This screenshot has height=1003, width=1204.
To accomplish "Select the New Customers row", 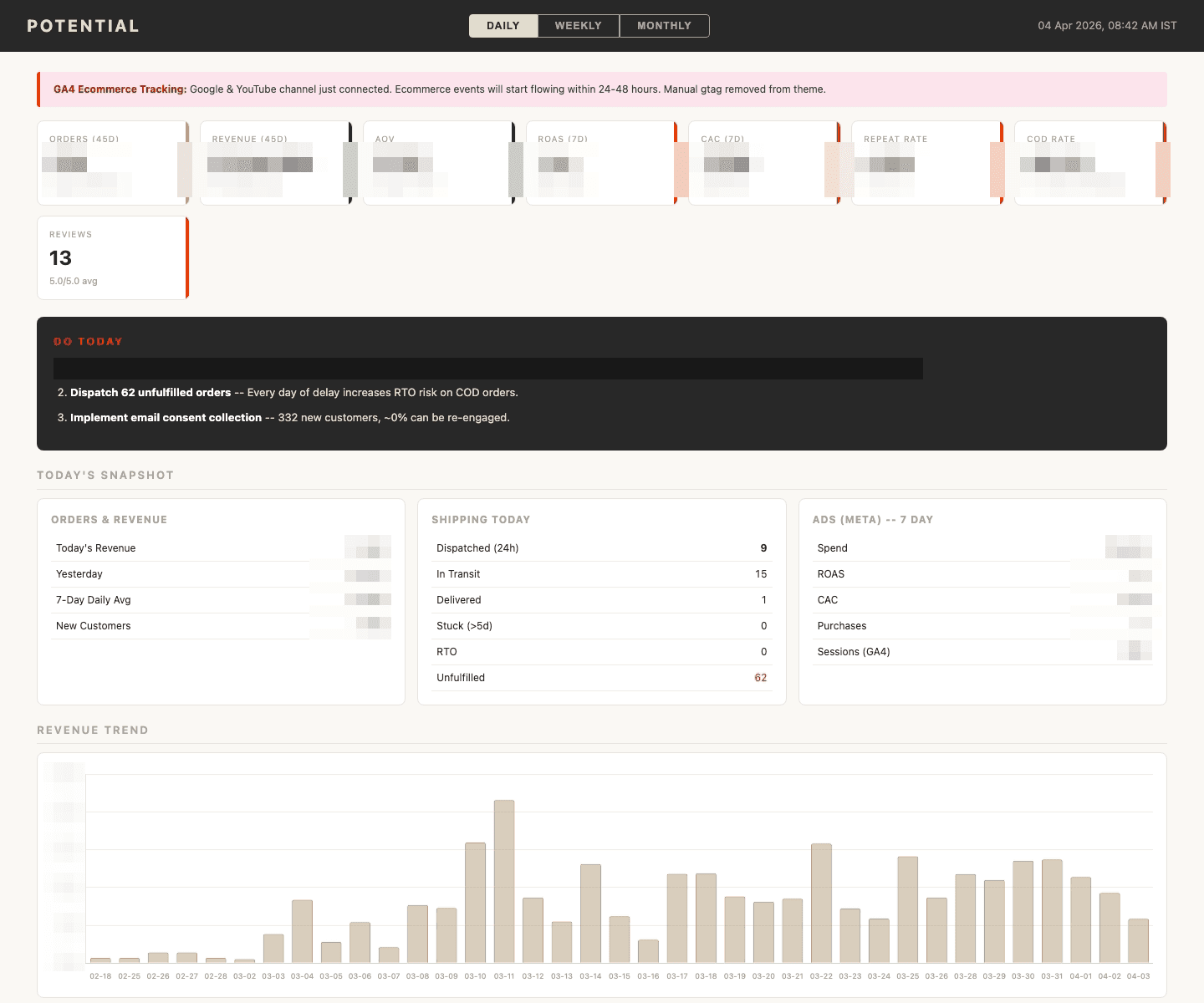I will (x=221, y=626).
